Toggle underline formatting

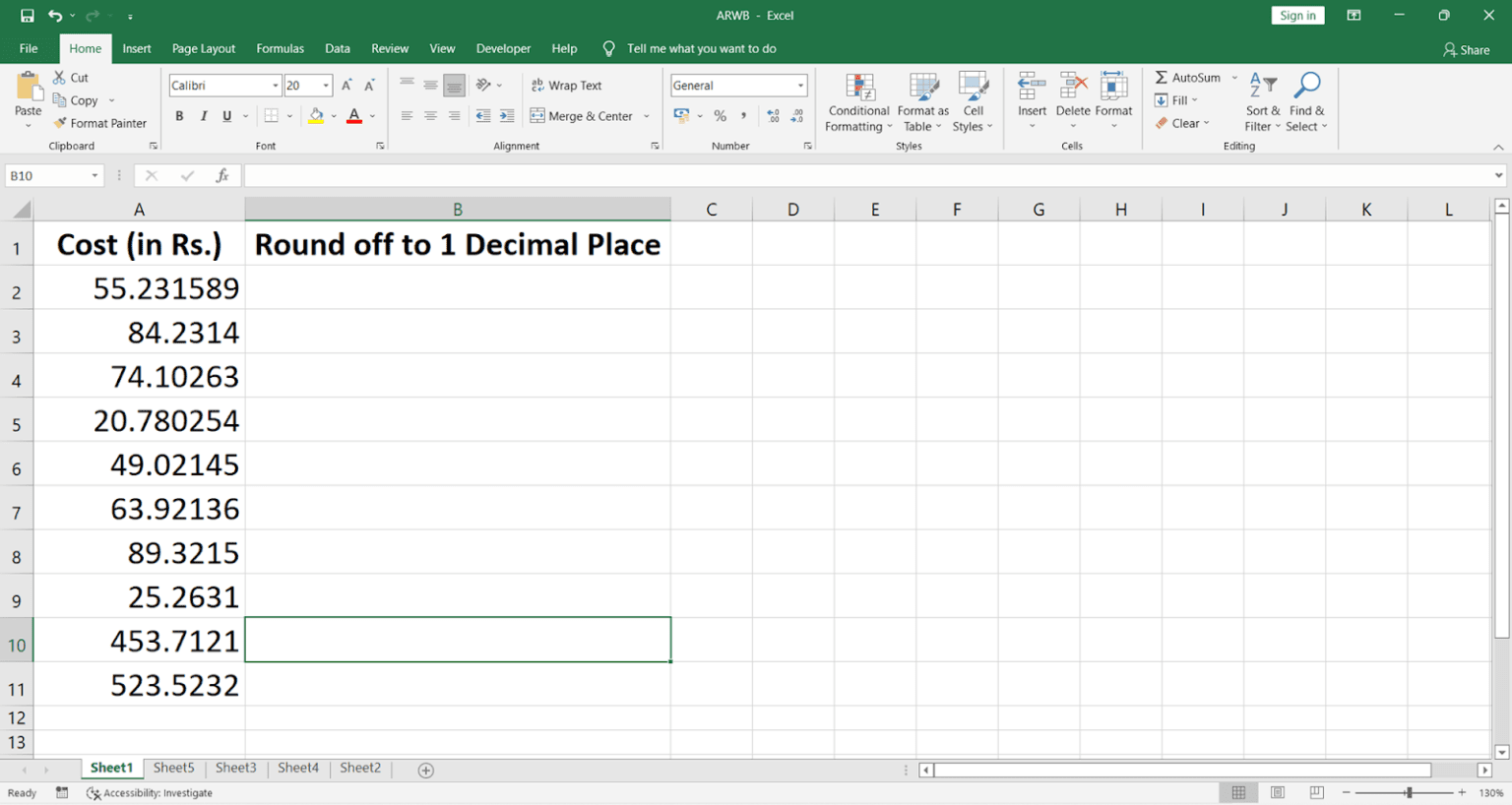click(x=224, y=115)
